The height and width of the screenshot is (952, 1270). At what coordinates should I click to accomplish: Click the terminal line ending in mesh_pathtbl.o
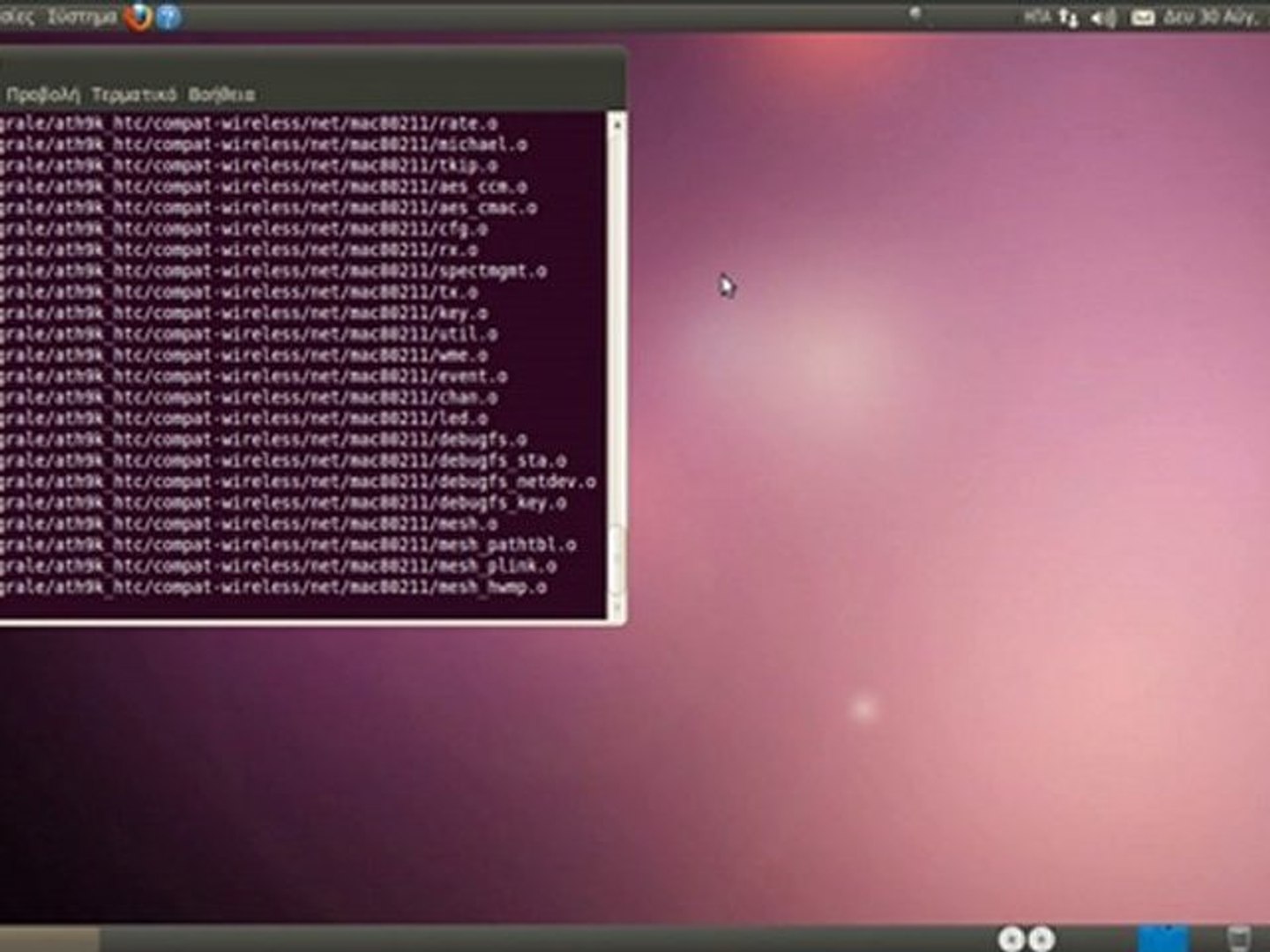[288, 546]
